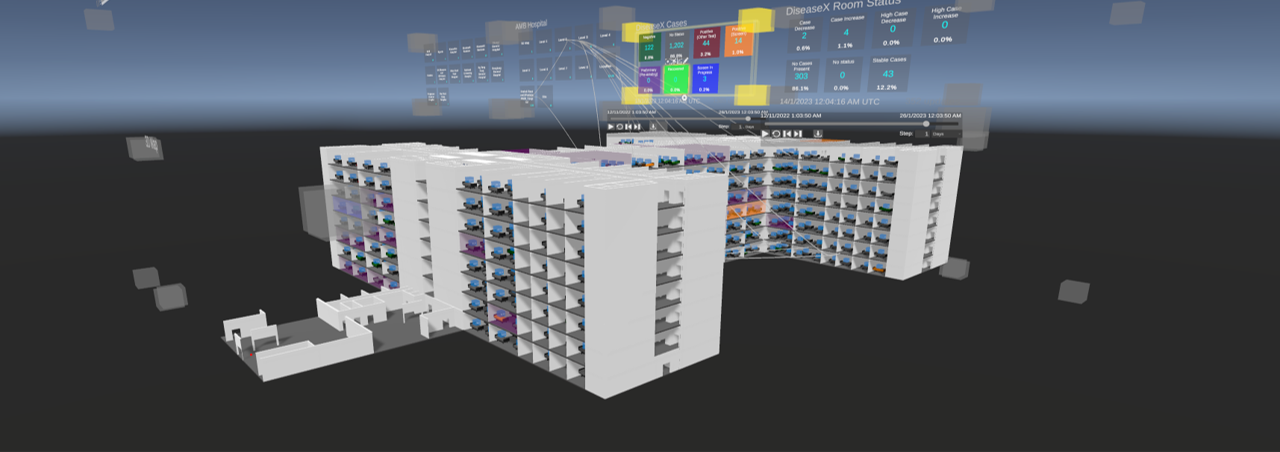Toggle the Negative cases tile
This screenshot has height=452, width=1280.
coord(649,48)
